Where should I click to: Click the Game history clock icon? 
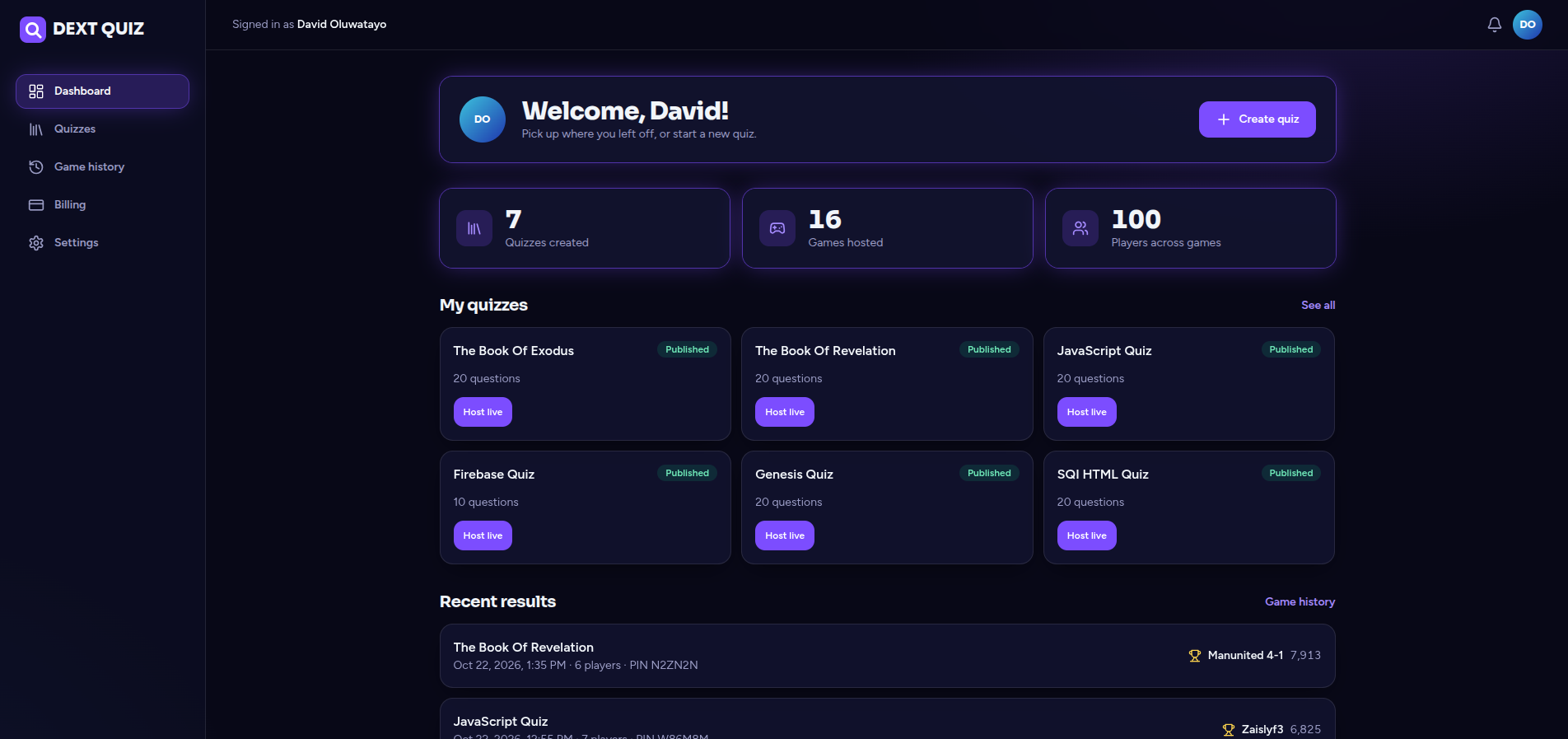36,167
